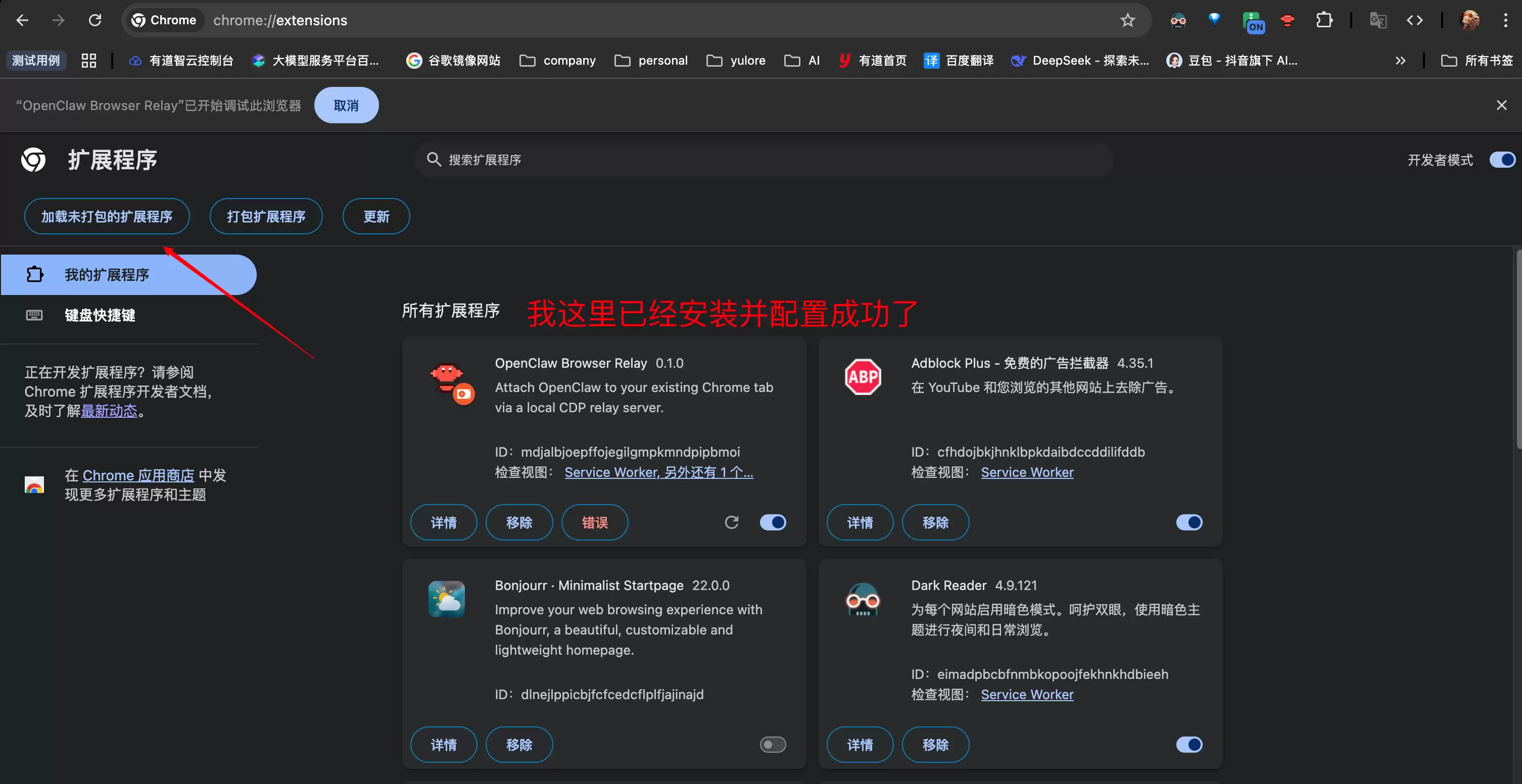Click the OpenClaw Browser Relay toolbar icon

(1288, 20)
